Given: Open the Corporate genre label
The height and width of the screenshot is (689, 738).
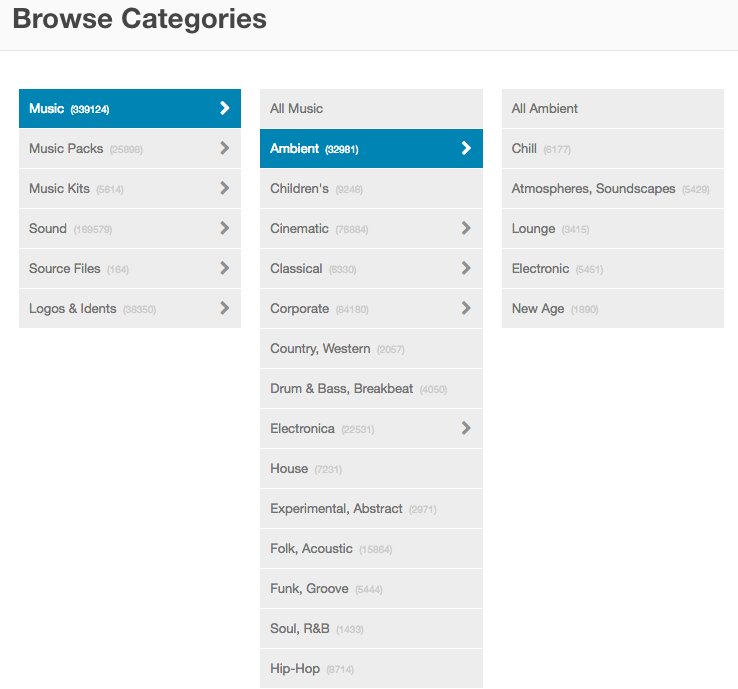Looking at the screenshot, I should pos(299,309).
